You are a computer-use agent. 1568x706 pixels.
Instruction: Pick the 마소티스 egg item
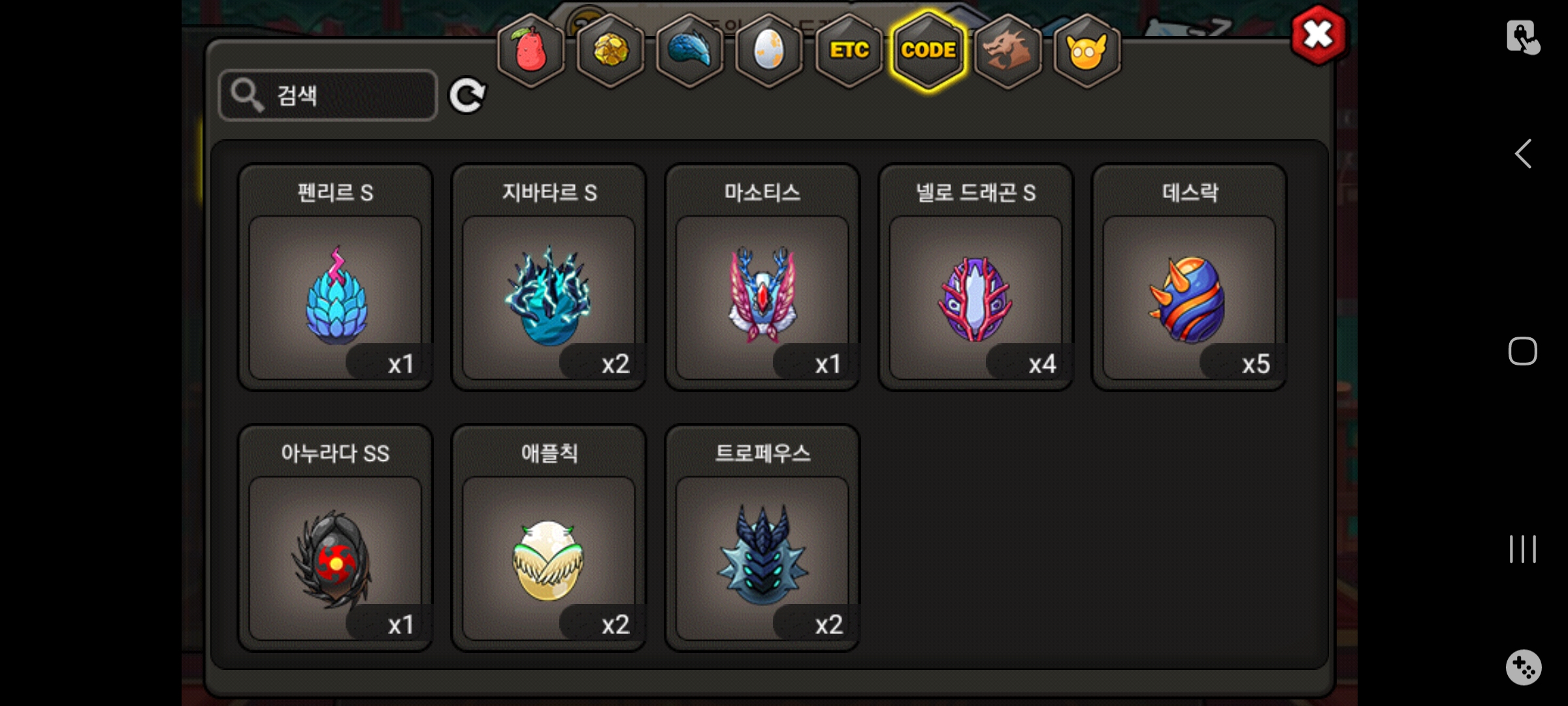(762, 277)
